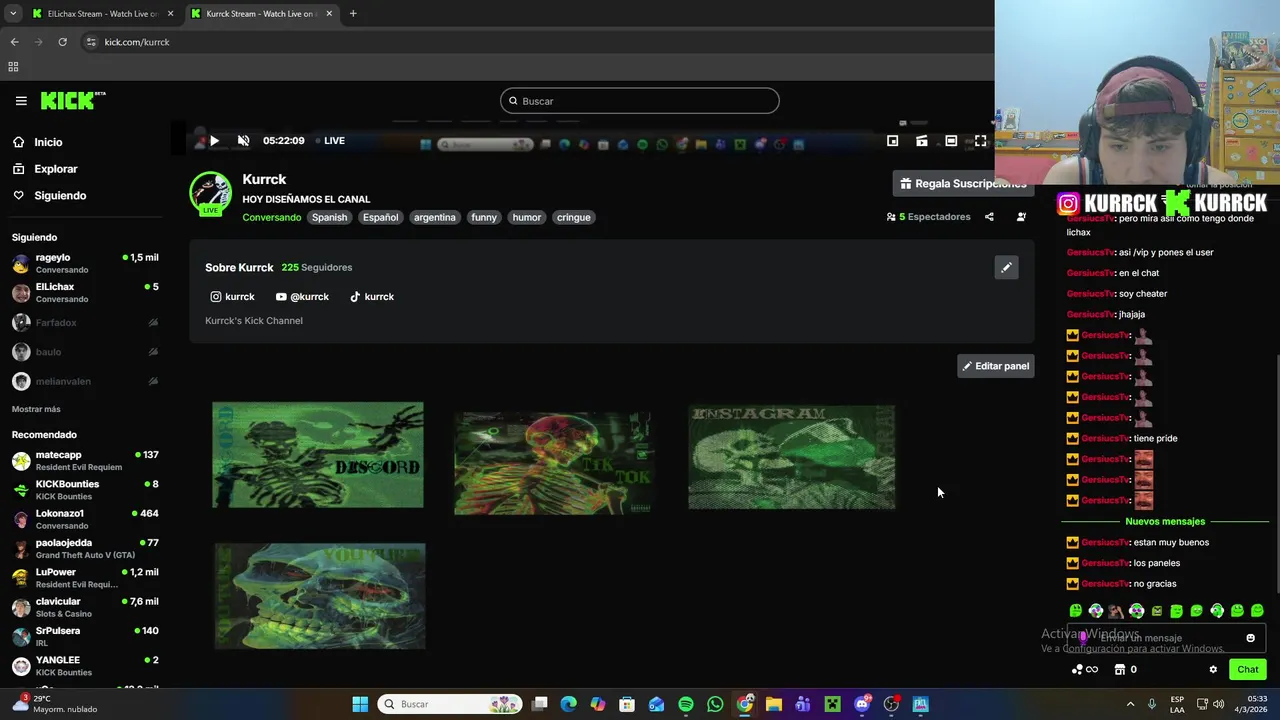The width and height of the screenshot is (1280, 720).
Task: Click the Buscar search field on Kick
Action: pyautogui.click(x=639, y=101)
